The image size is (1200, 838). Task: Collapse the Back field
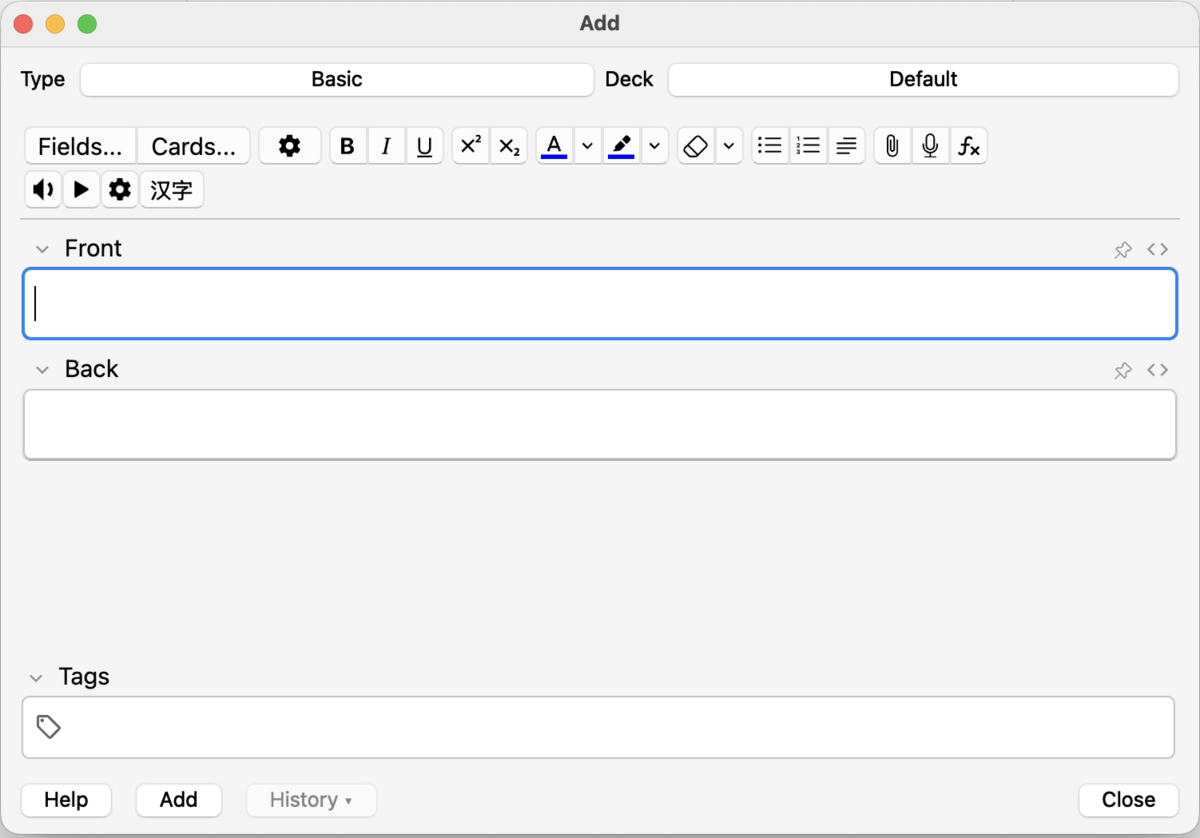coord(42,370)
